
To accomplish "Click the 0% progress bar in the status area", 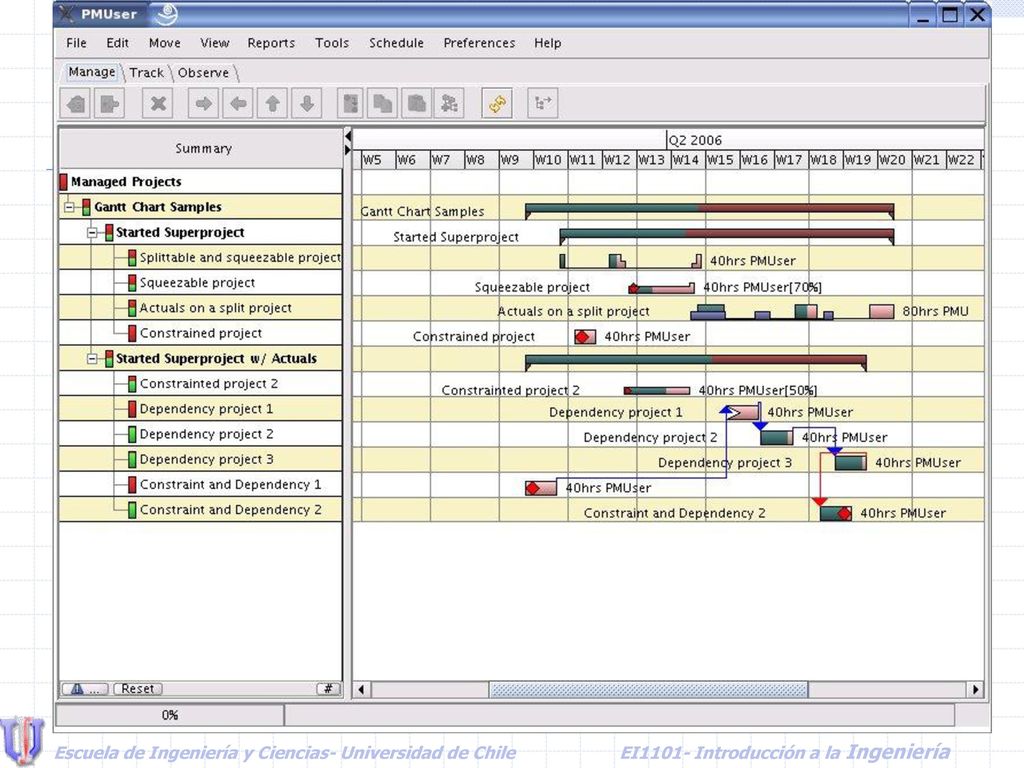I will click(x=170, y=715).
